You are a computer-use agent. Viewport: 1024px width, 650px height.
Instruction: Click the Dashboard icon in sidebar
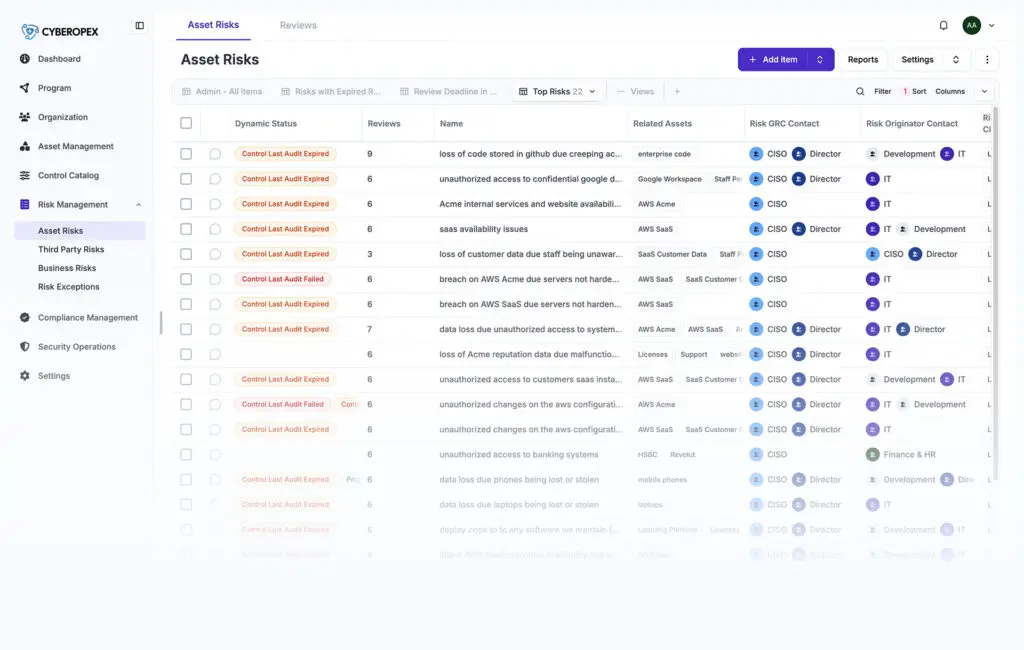coord(25,59)
